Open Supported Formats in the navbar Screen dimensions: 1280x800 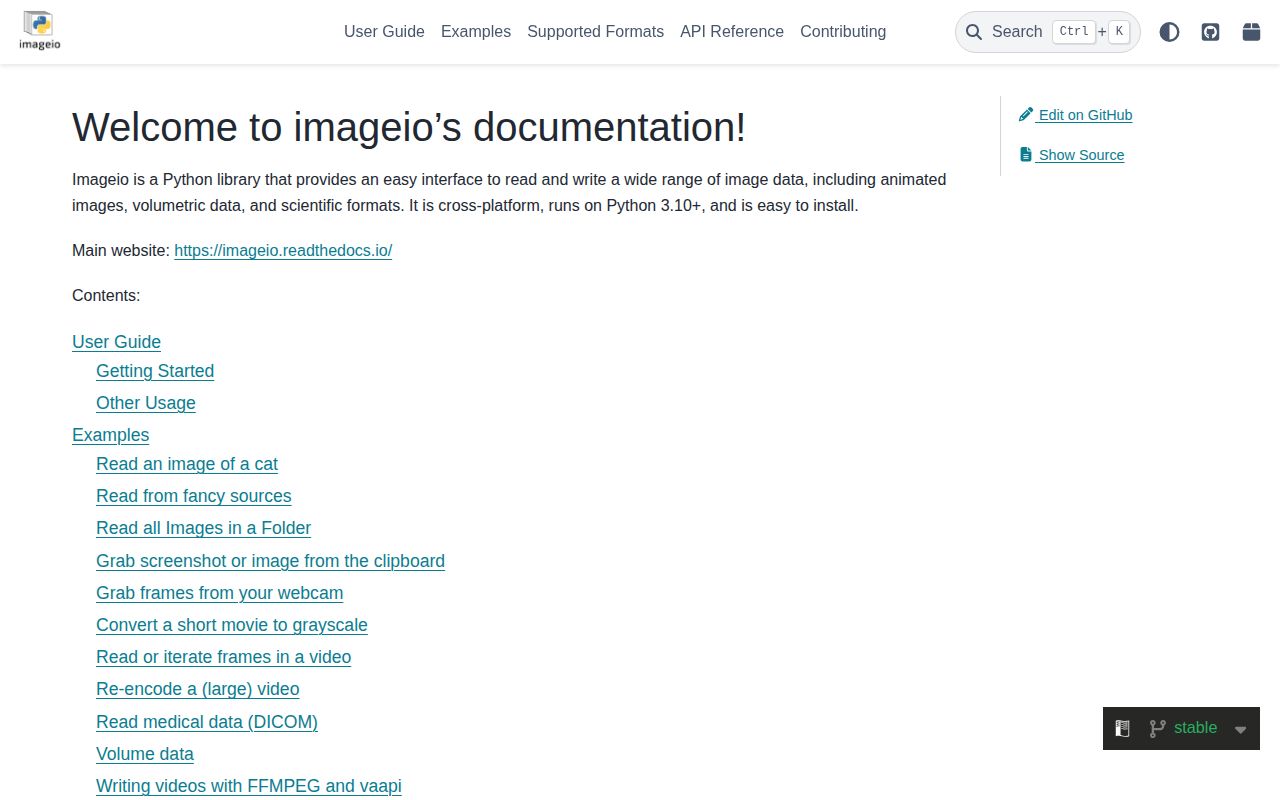(595, 32)
